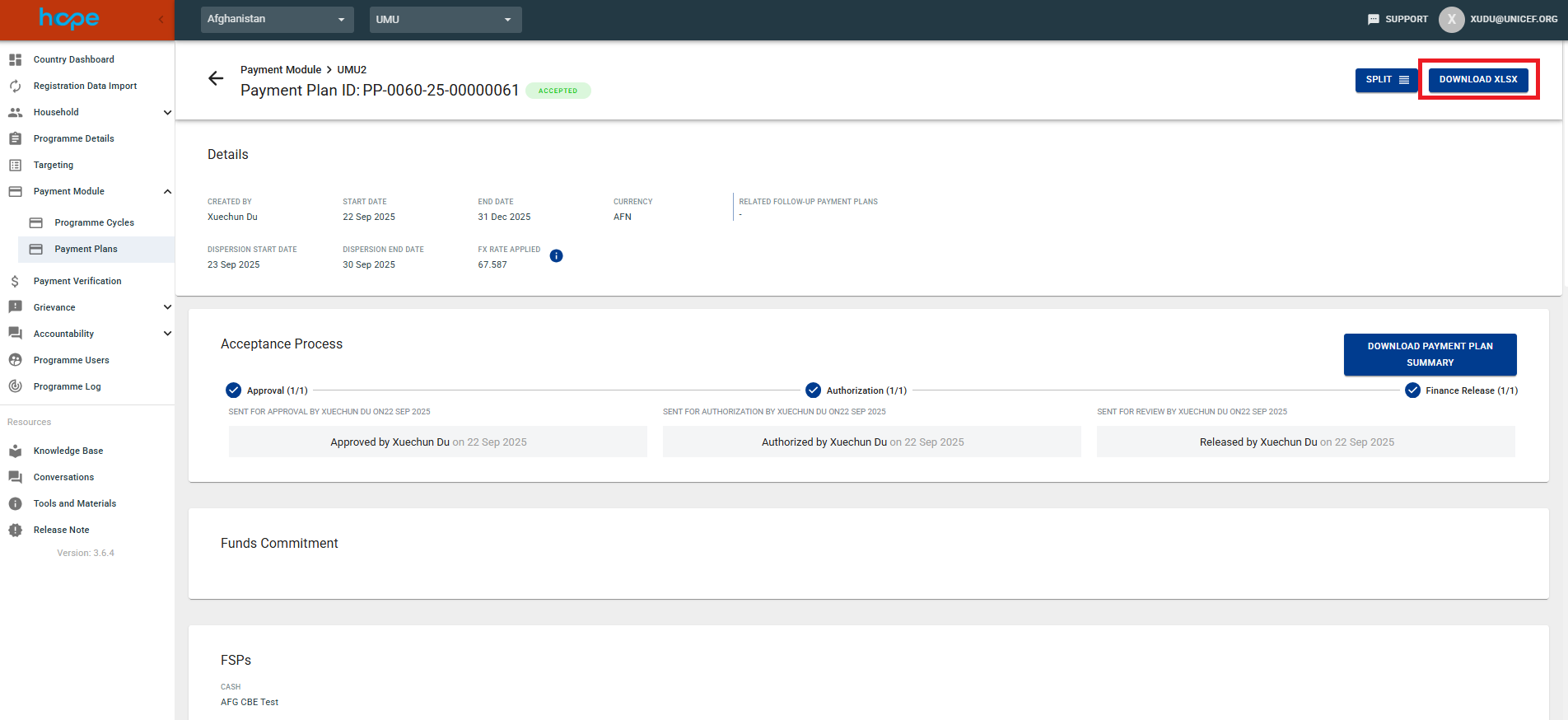Open the Afghanistan country dropdown
The image size is (1568, 720).
pyautogui.click(x=277, y=19)
